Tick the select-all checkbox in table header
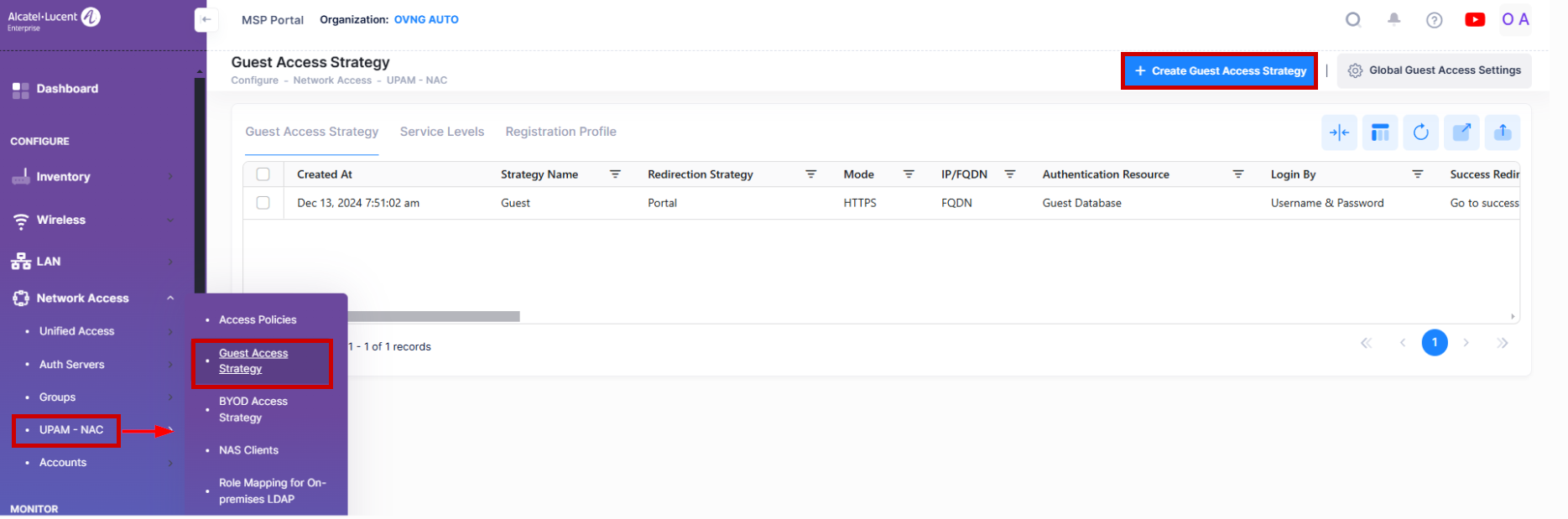This screenshot has height=519, width=1568. (263, 174)
